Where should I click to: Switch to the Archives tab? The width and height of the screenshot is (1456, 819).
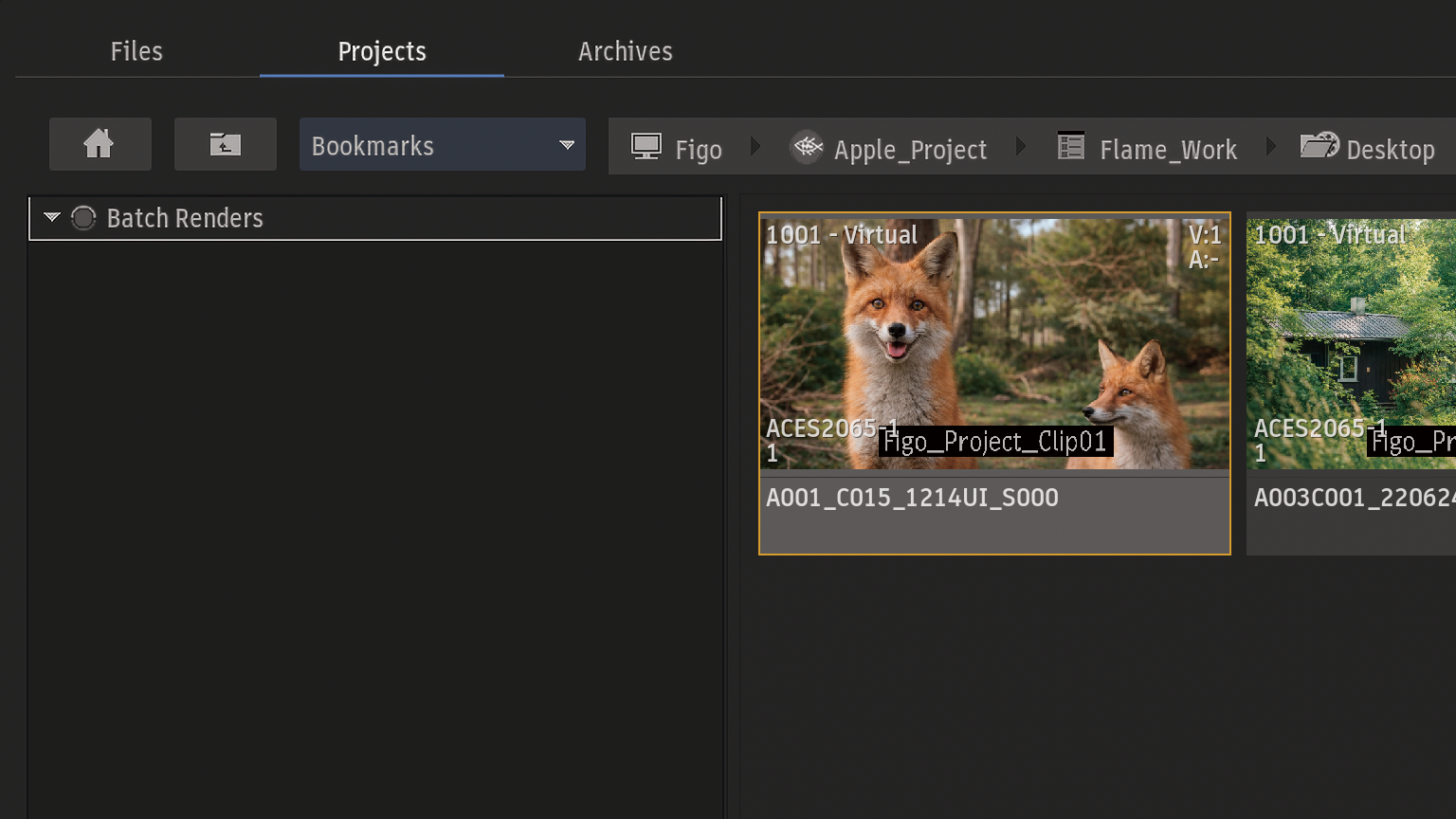coord(625,51)
